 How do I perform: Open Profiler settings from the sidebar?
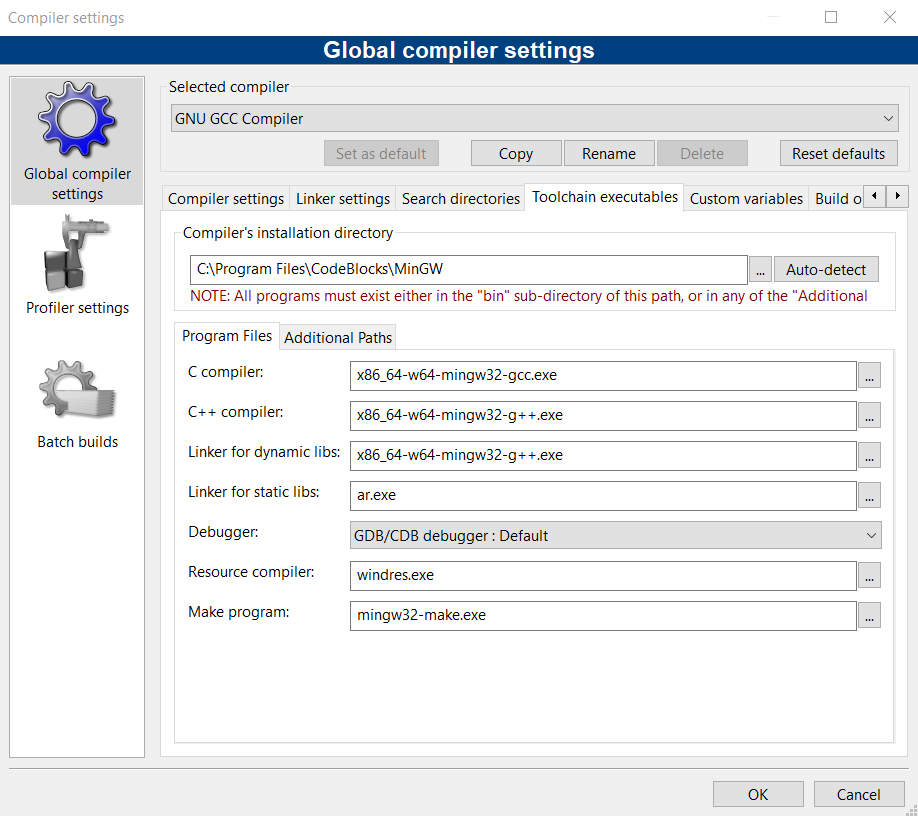point(77,256)
